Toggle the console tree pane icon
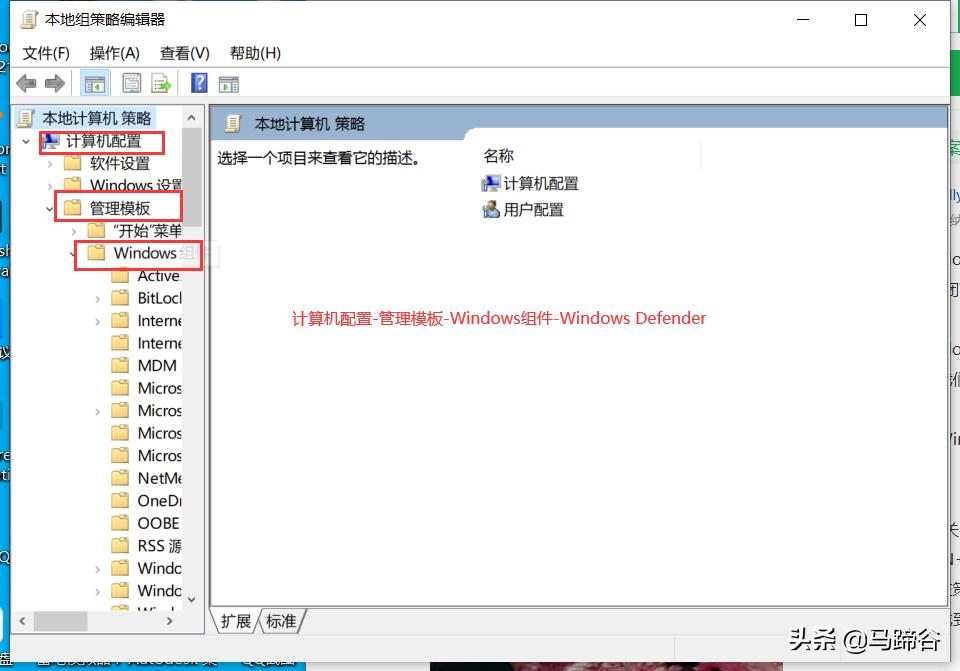Image resolution: width=960 pixels, height=671 pixels. 95,83
